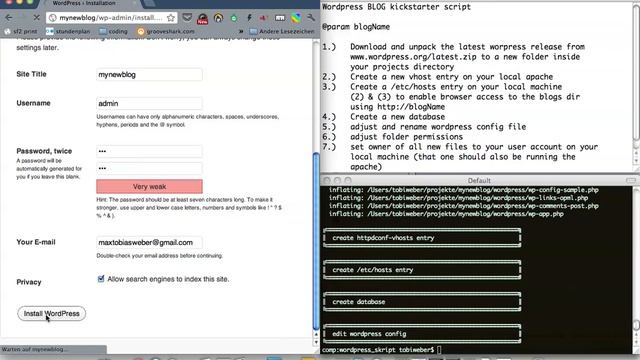The height and width of the screenshot is (360, 640).
Task: Open the green circle extension
Action: pos(234,18)
